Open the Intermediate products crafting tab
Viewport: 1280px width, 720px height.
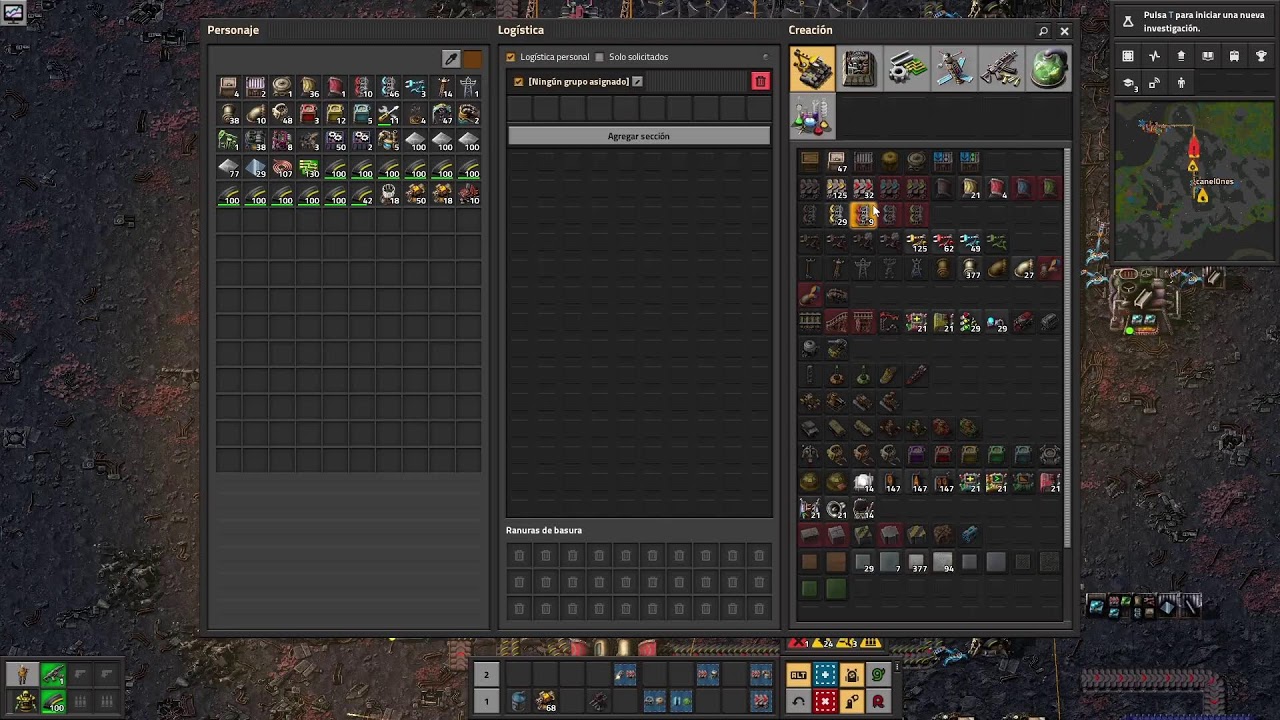point(907,69)
